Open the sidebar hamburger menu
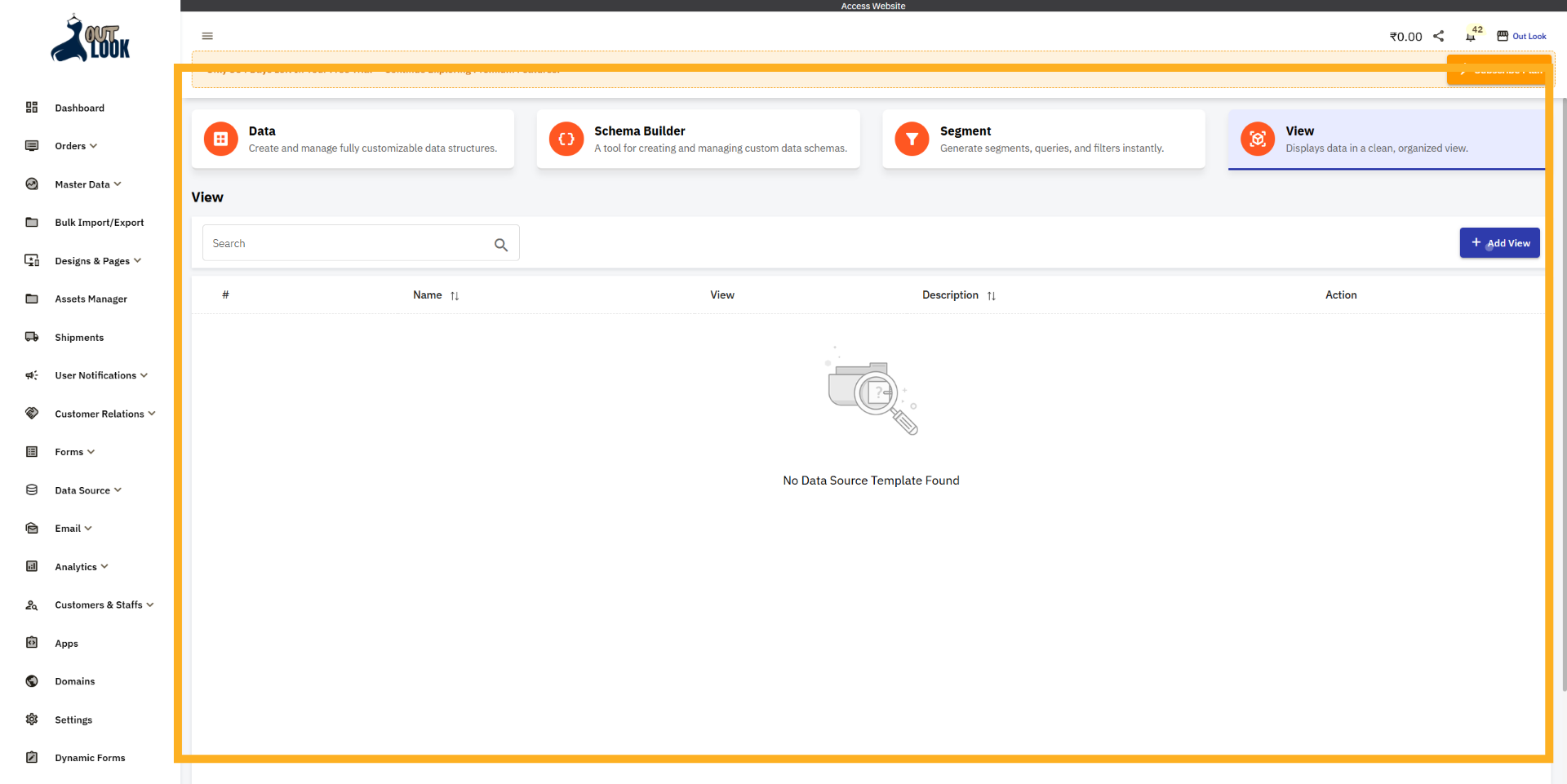The image size is (1567, 784). (x=206, y=36)
